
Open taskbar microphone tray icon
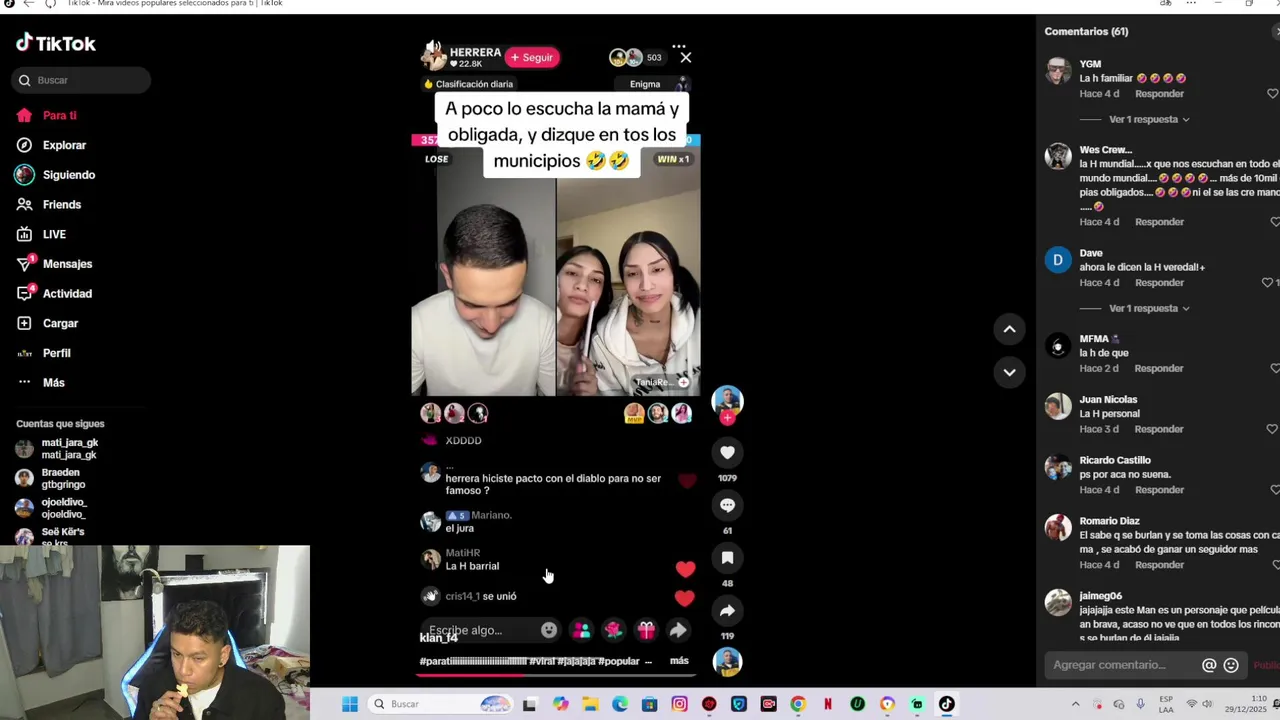pyautogui.click(x=1140, y=704)
